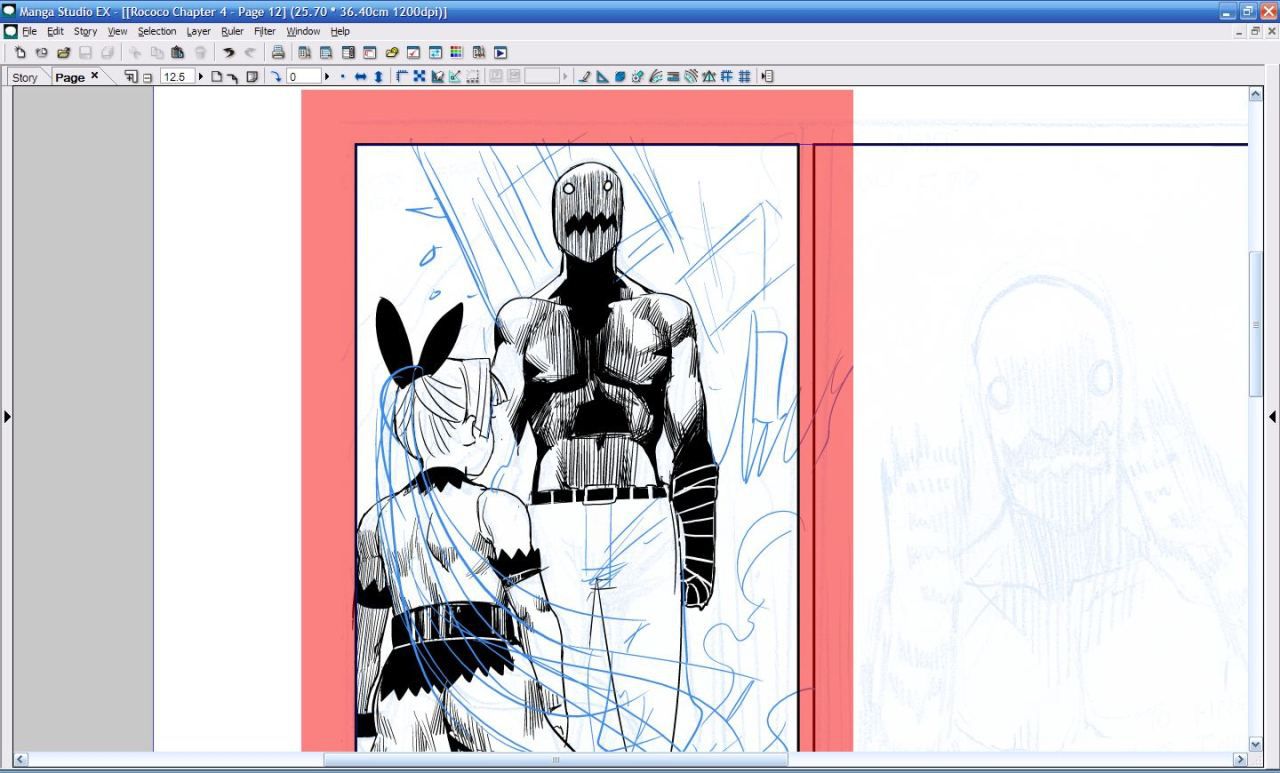Click the New Story icon

pyautogui.click(x=42, y=53)
